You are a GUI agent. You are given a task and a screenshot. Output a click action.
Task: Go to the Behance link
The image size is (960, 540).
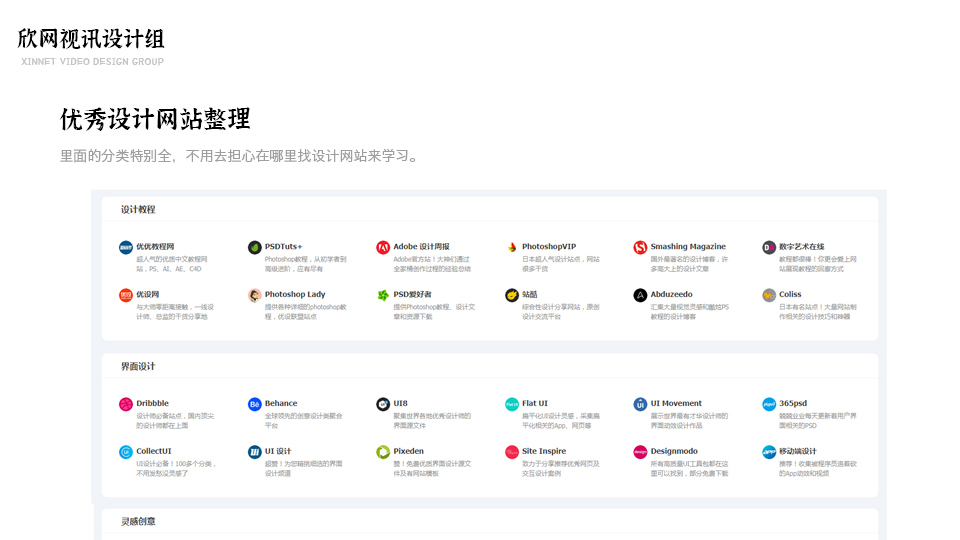280,403
